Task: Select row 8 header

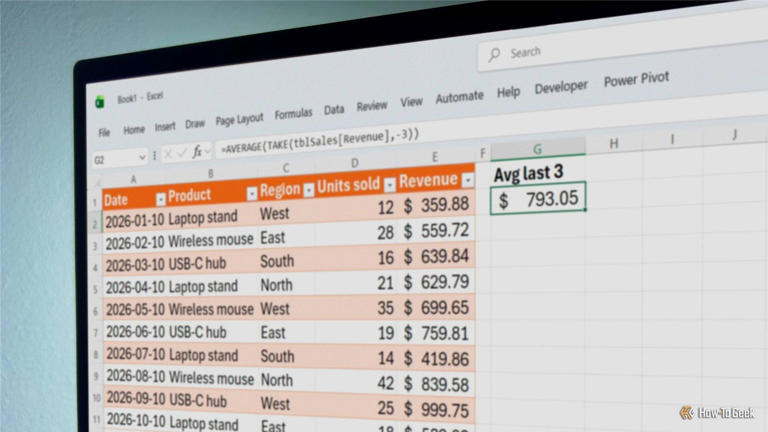Action: click(96, 355)
